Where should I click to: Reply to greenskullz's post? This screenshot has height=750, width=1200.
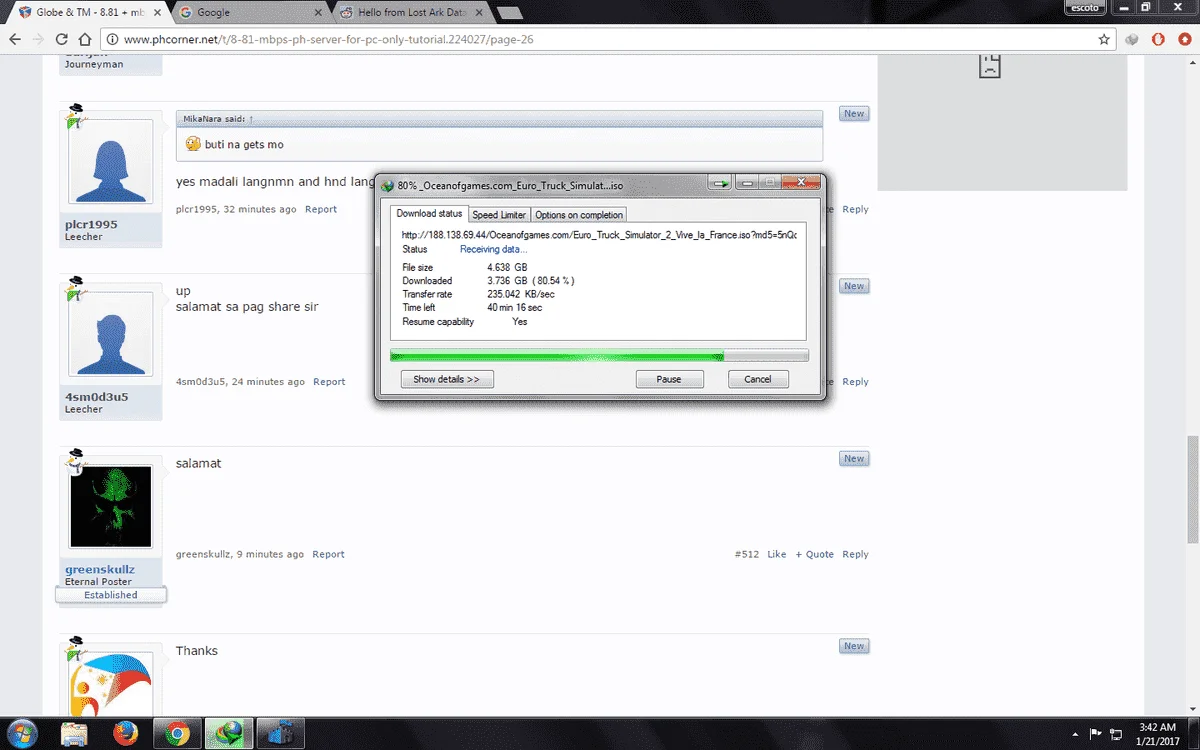point(855,554)
